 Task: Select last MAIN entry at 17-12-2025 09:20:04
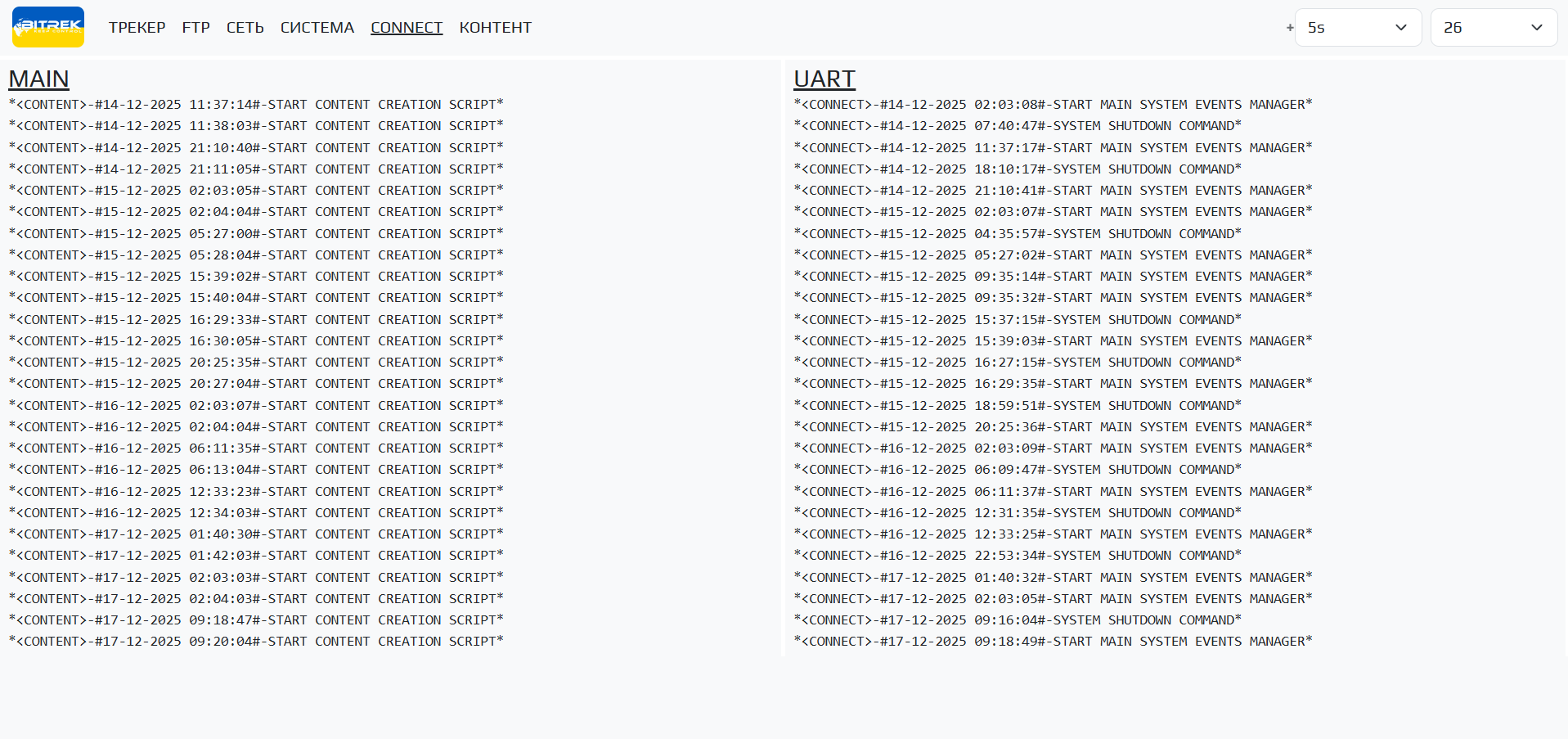coord(256,642)
